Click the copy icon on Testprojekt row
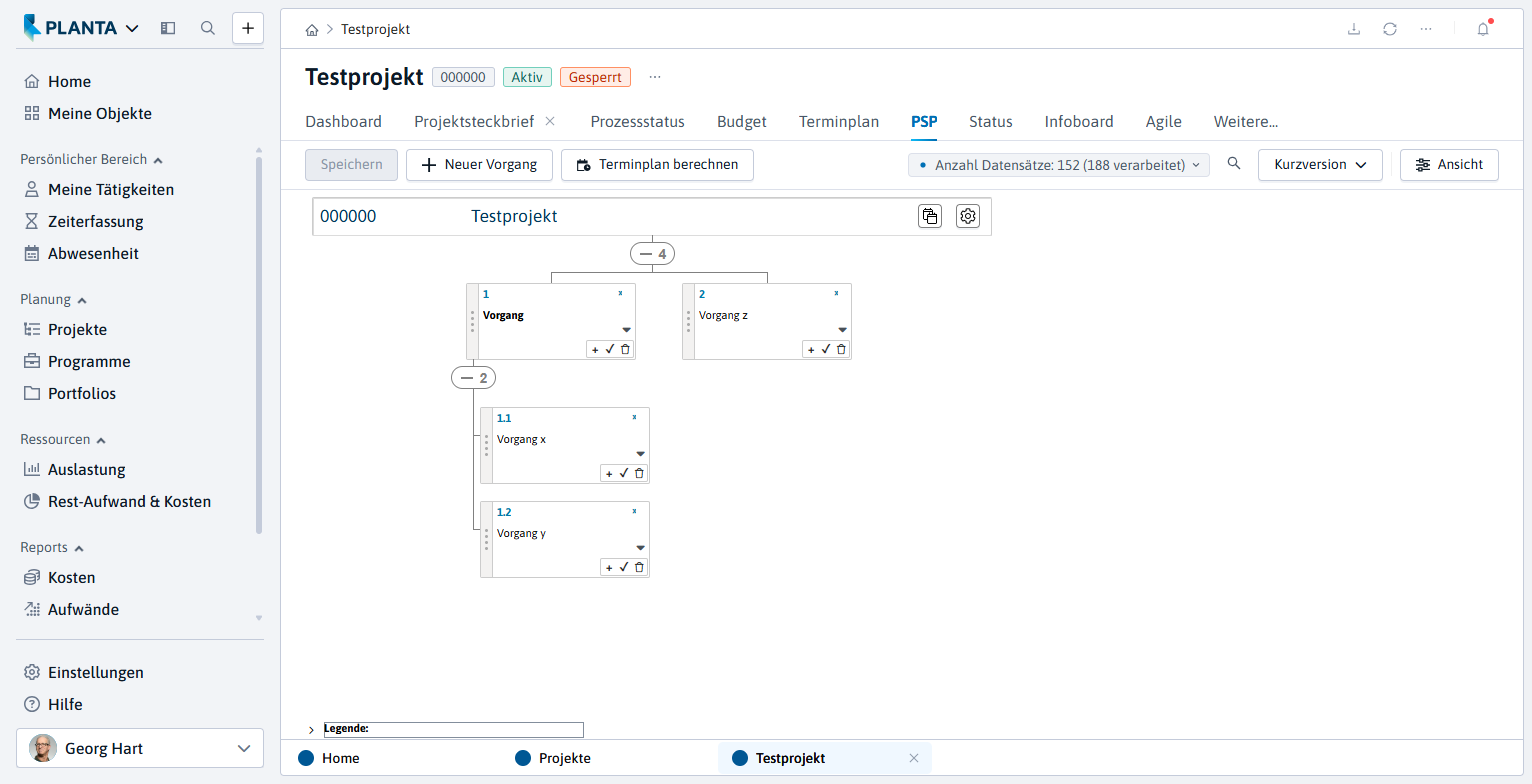 point(930,216)
